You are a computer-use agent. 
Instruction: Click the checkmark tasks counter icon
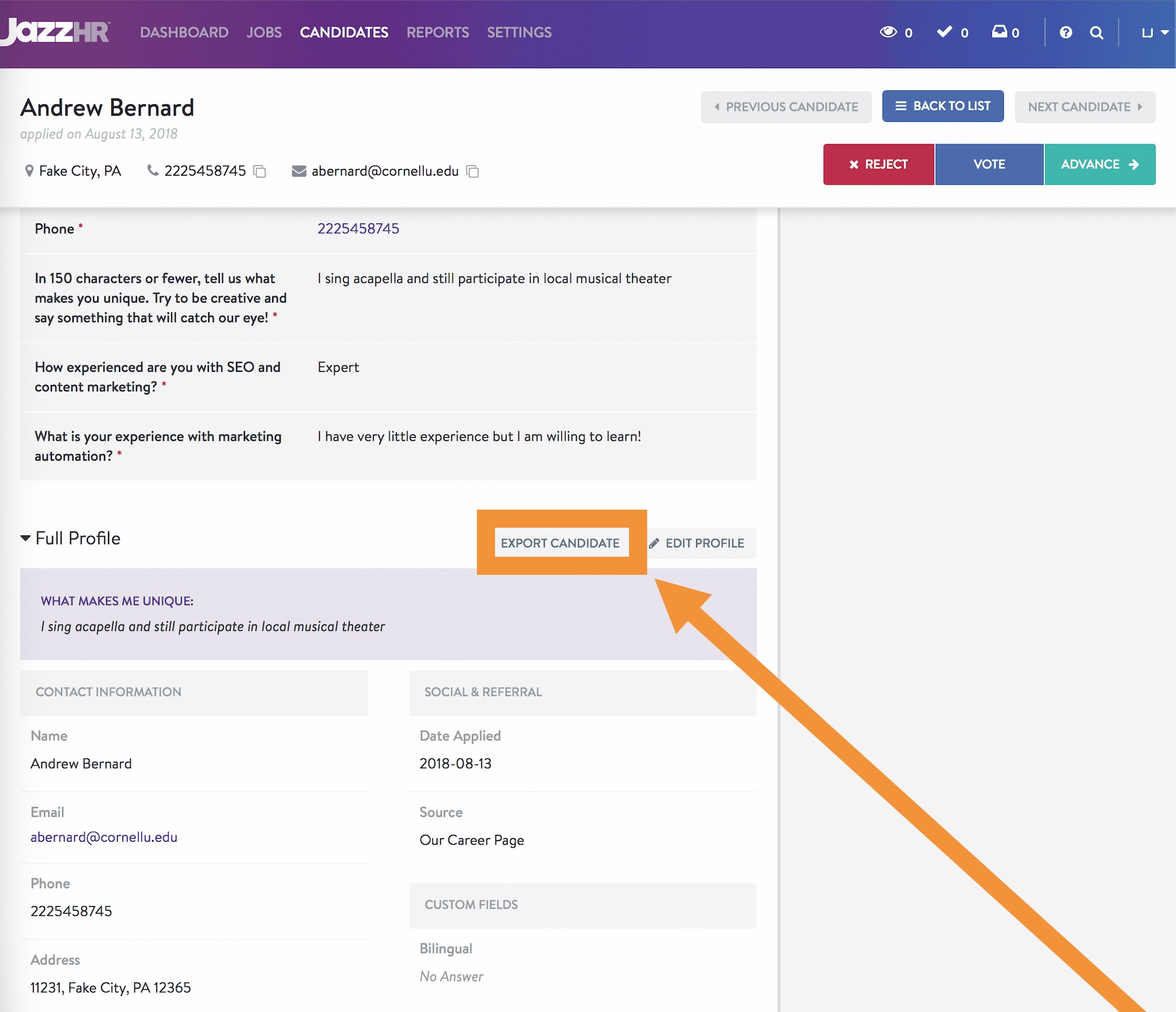[944, 32]
